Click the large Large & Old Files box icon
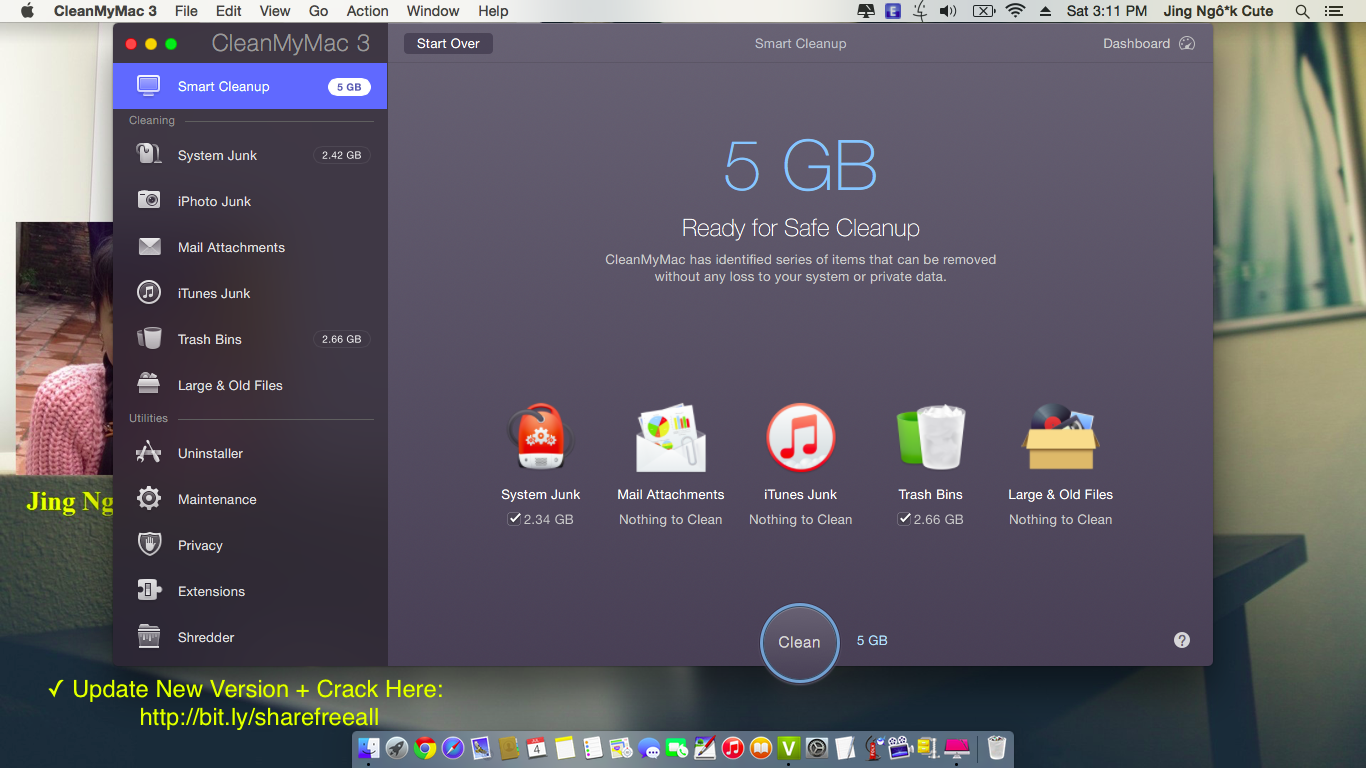 1060,437
